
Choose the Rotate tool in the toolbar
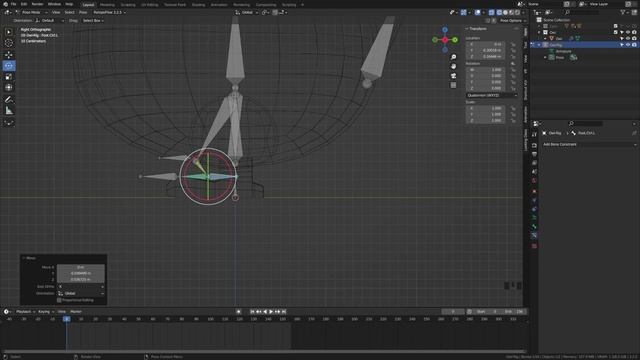click(9, 66)
